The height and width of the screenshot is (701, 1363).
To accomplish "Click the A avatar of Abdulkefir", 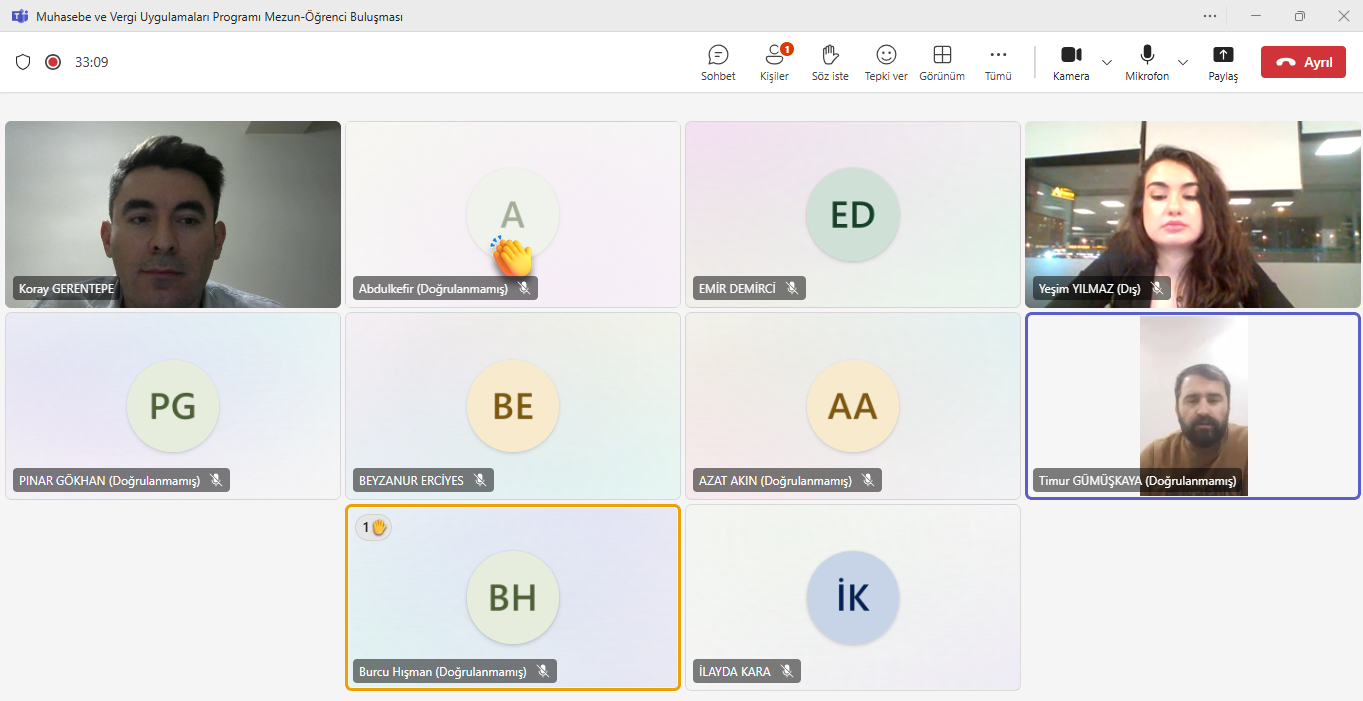I will 513,215.
